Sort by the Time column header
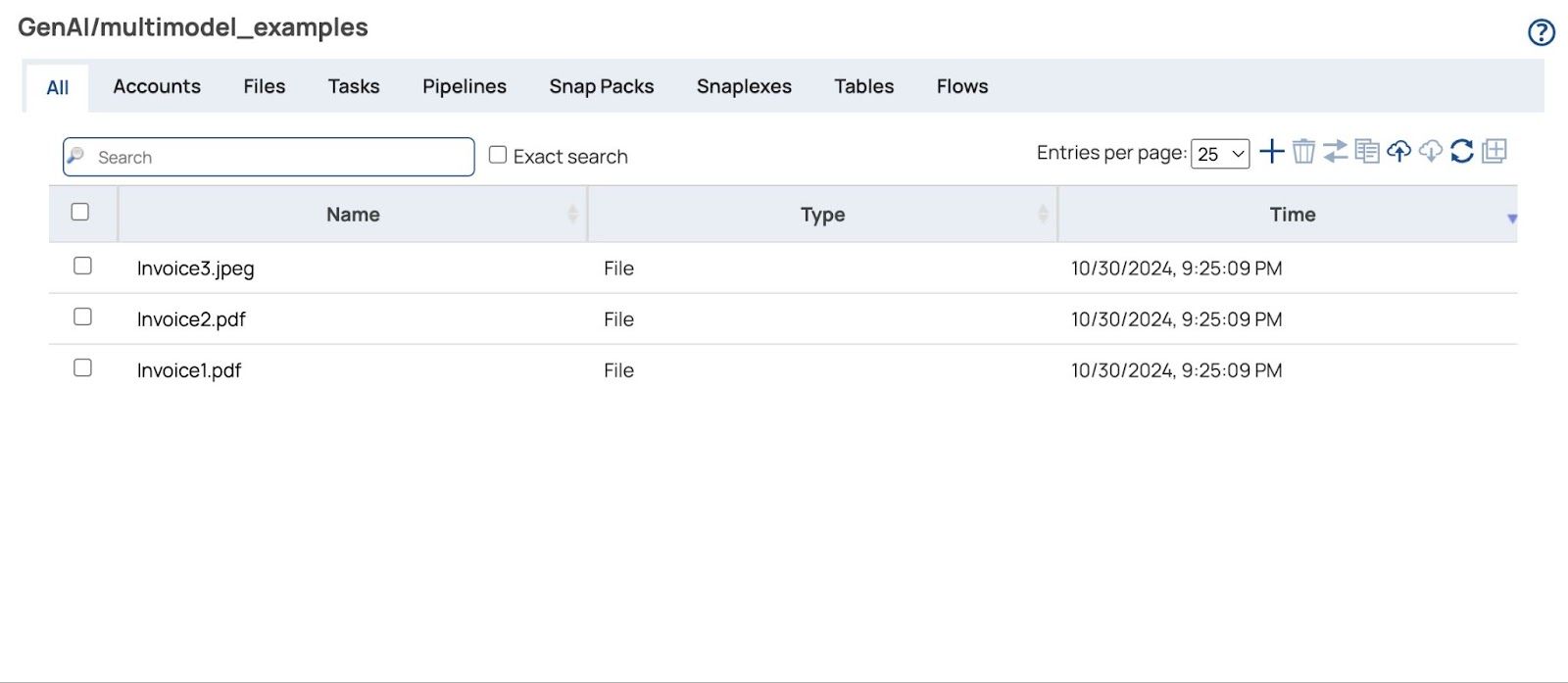 point(1292,215)
